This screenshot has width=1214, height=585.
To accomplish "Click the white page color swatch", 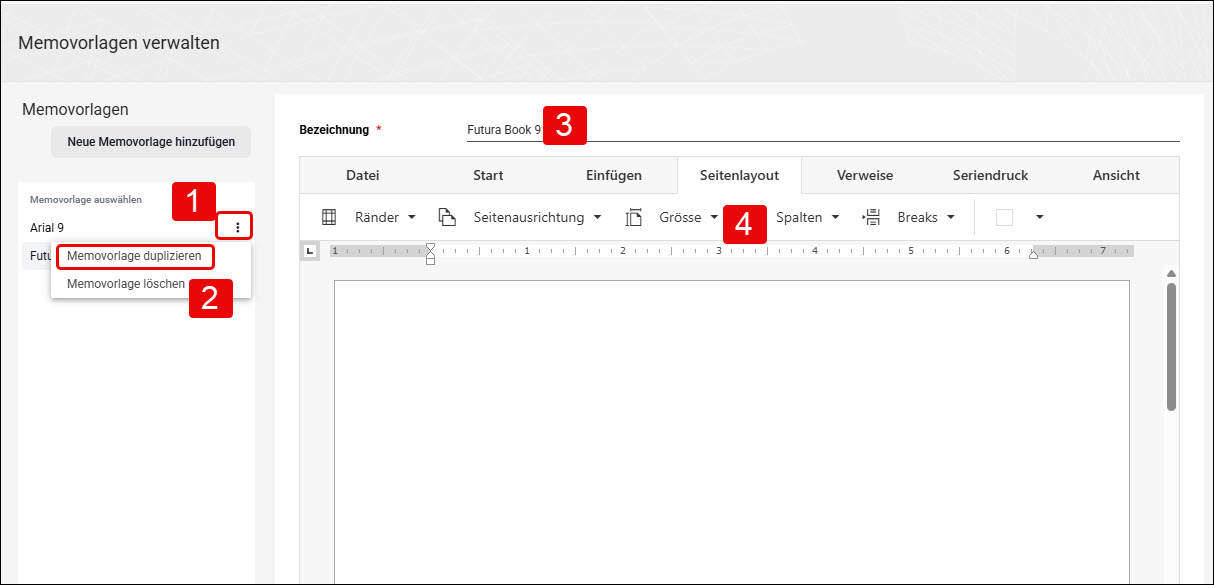I will [1004, 217].
